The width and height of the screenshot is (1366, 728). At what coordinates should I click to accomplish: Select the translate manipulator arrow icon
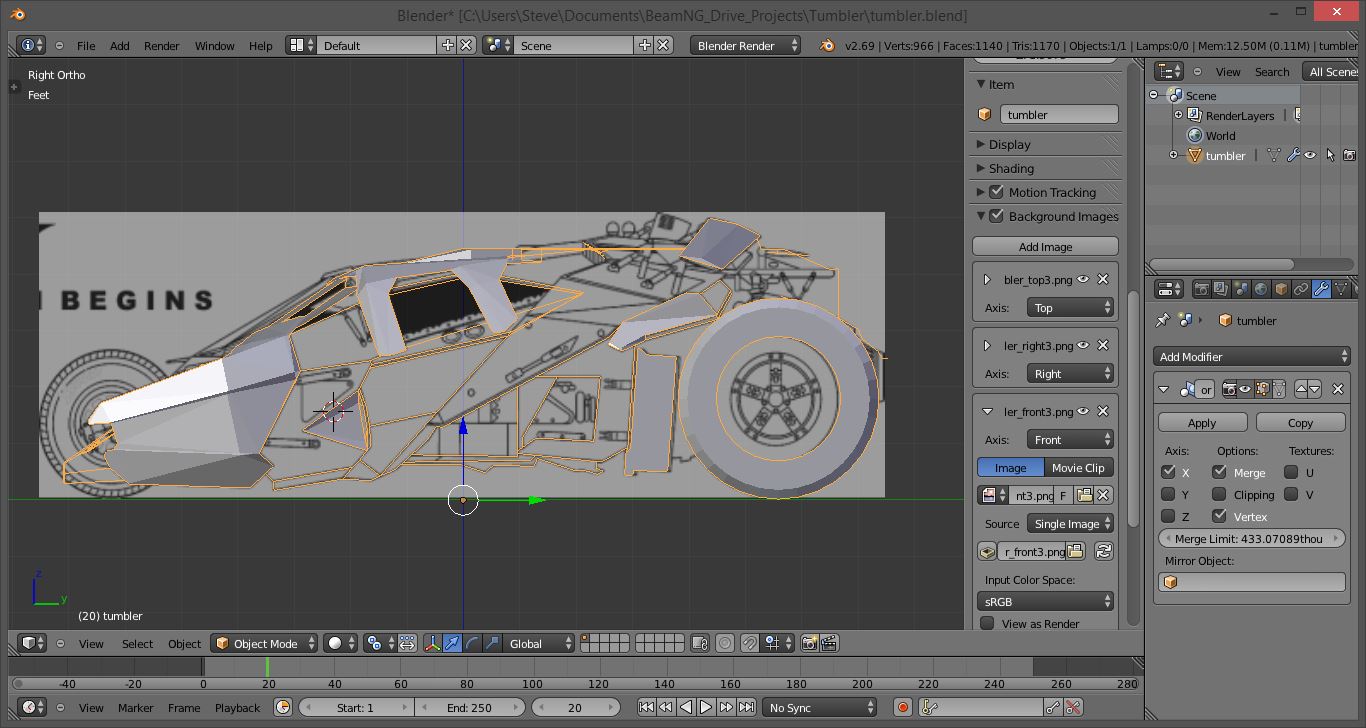[x=453, y=643]
